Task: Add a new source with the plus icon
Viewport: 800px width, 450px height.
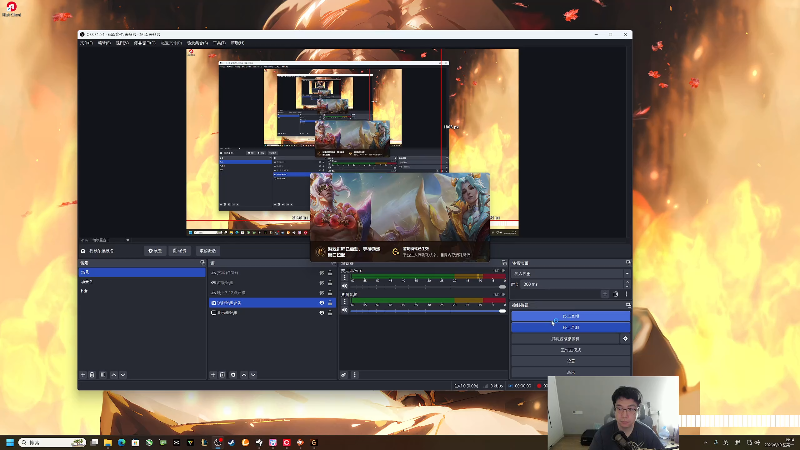Action: click(213, 374)
